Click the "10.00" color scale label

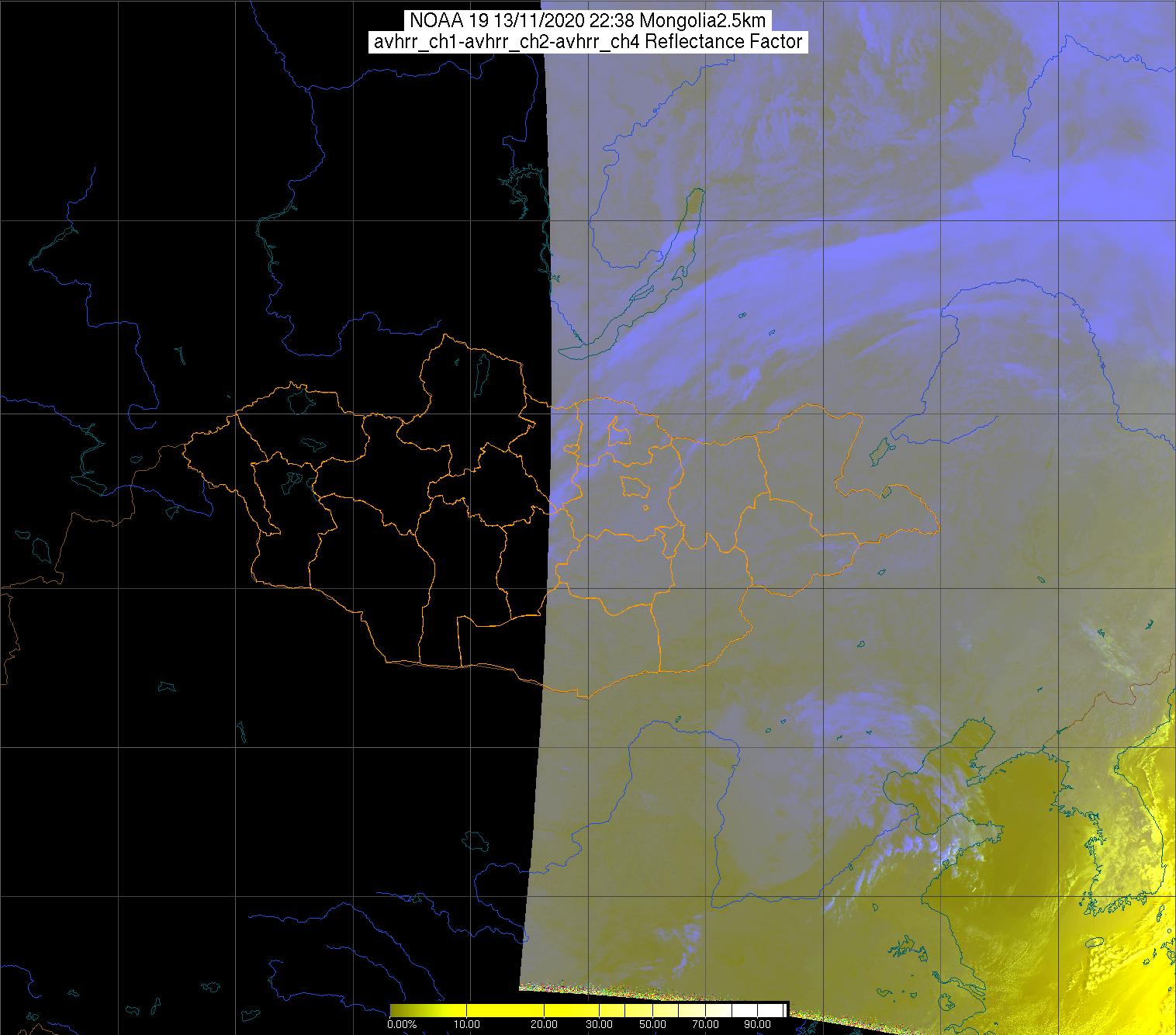pos(466,1024)
